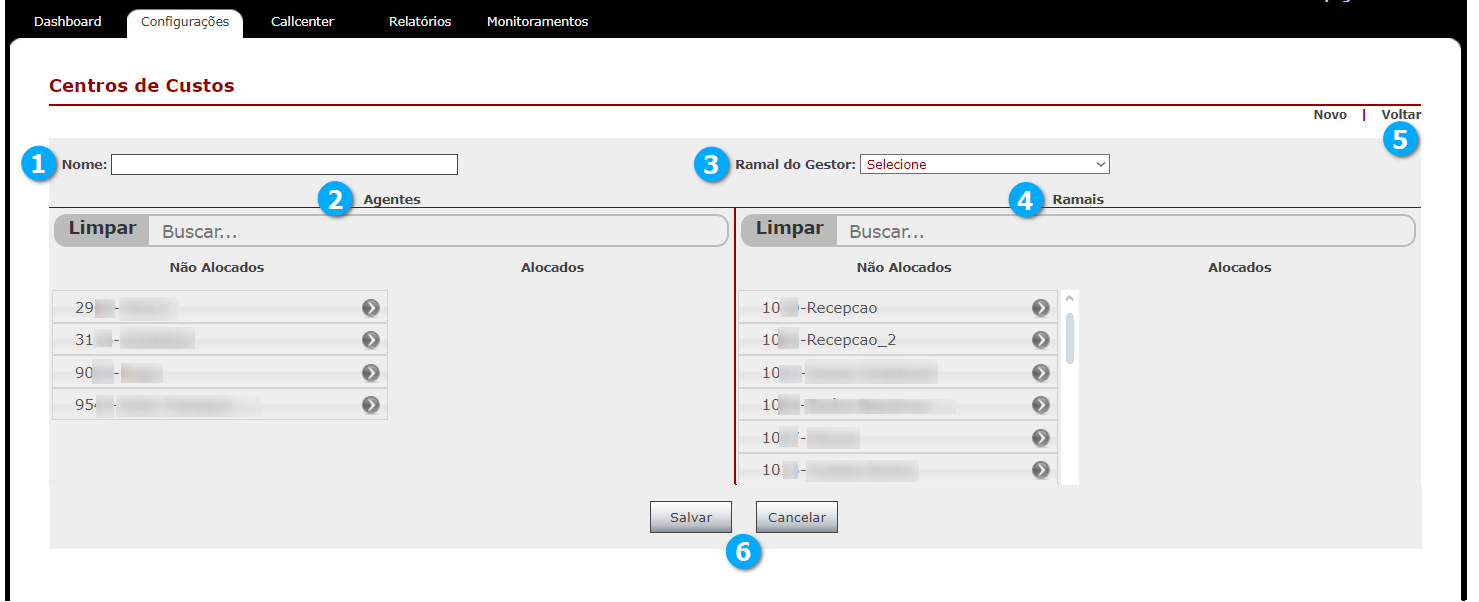Clear the Ramais search with Limpar
The height and width of the screenshot is (602, 1479).
[x=789, y=229]
